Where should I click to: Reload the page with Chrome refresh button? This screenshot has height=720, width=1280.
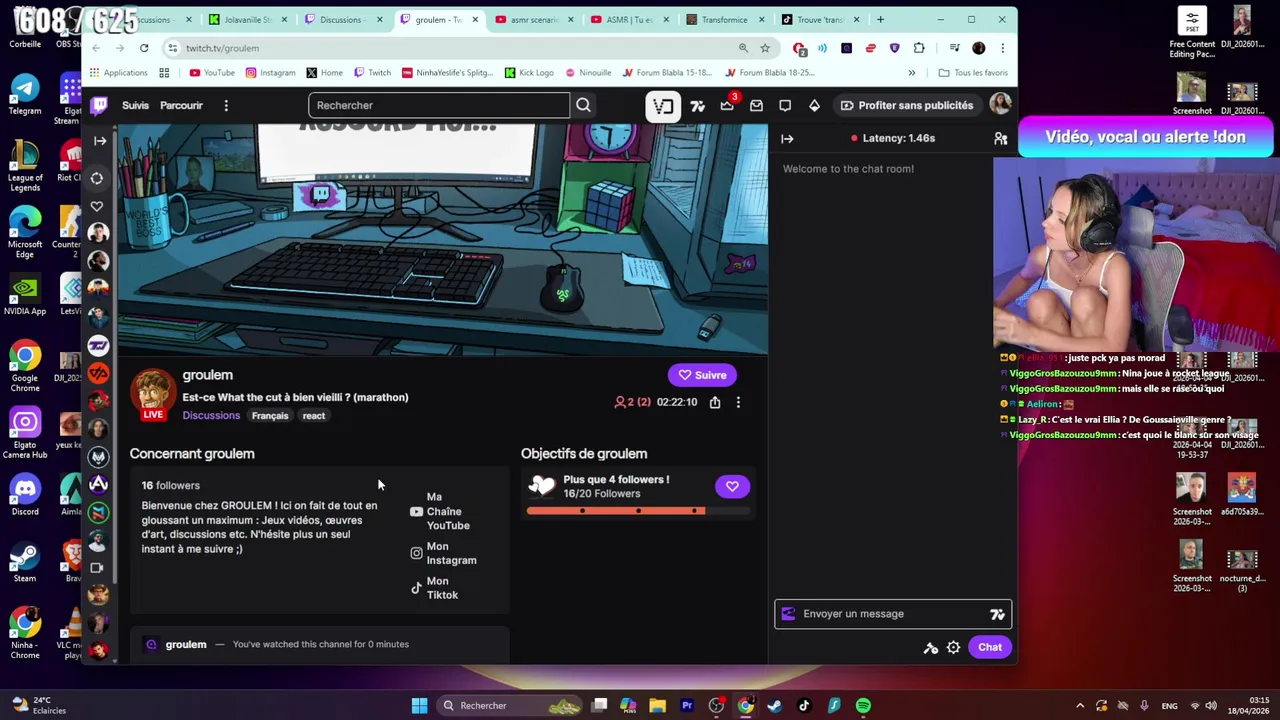coord(144,48)
